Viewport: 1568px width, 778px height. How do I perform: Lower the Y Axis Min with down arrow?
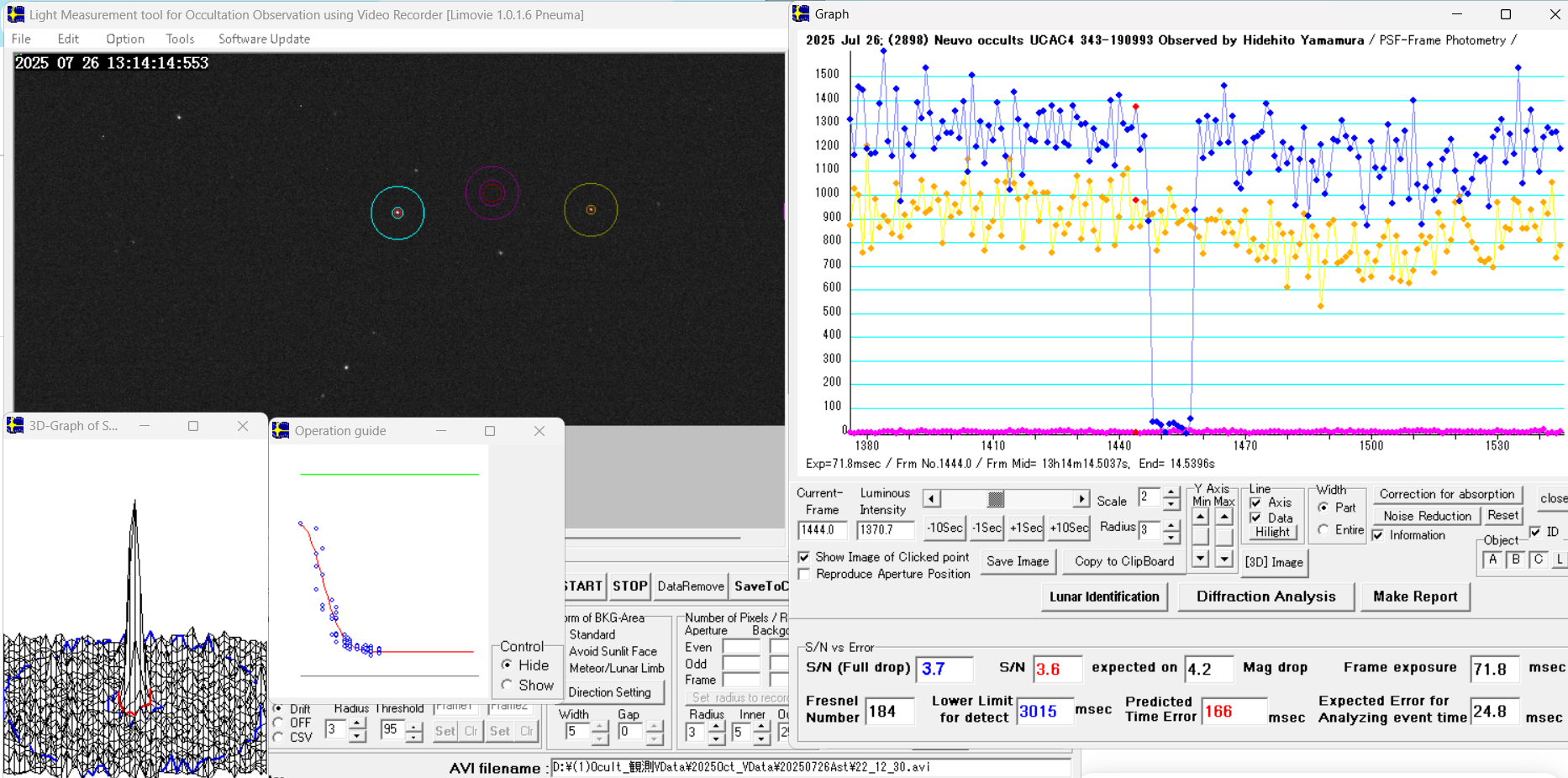(x=1201, y=558)
